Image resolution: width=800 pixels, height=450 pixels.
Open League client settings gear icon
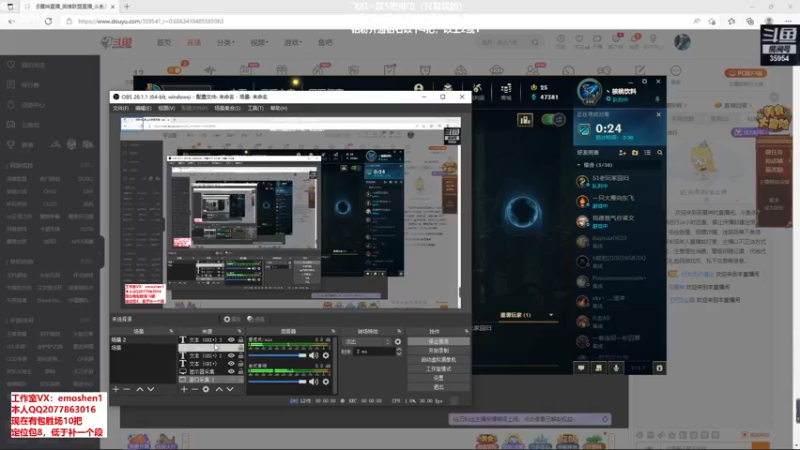644,81
